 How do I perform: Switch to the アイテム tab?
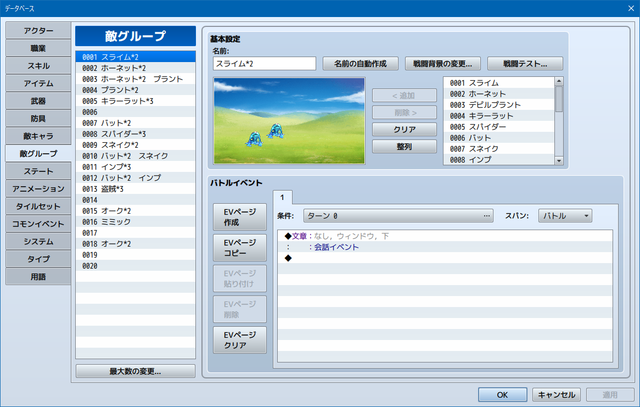(x=38, y=83)
